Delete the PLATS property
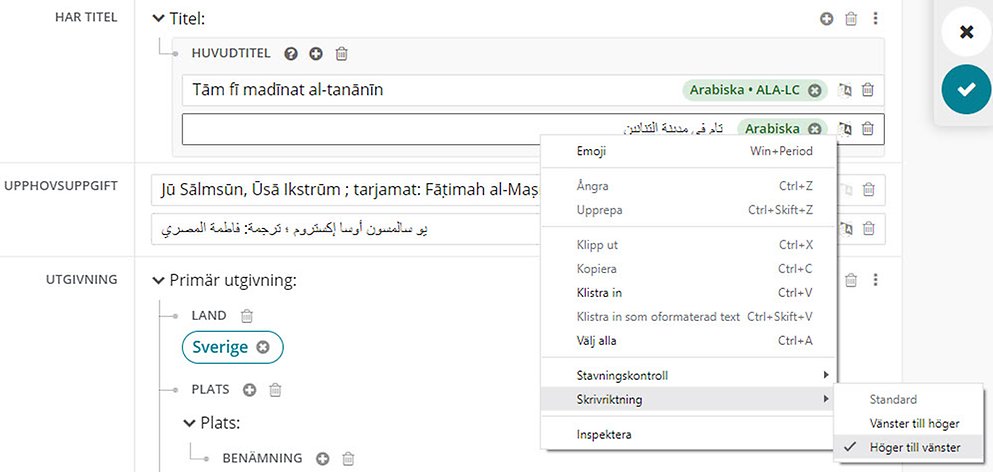This screenshot has width=993, height=472. coord(275,390)
